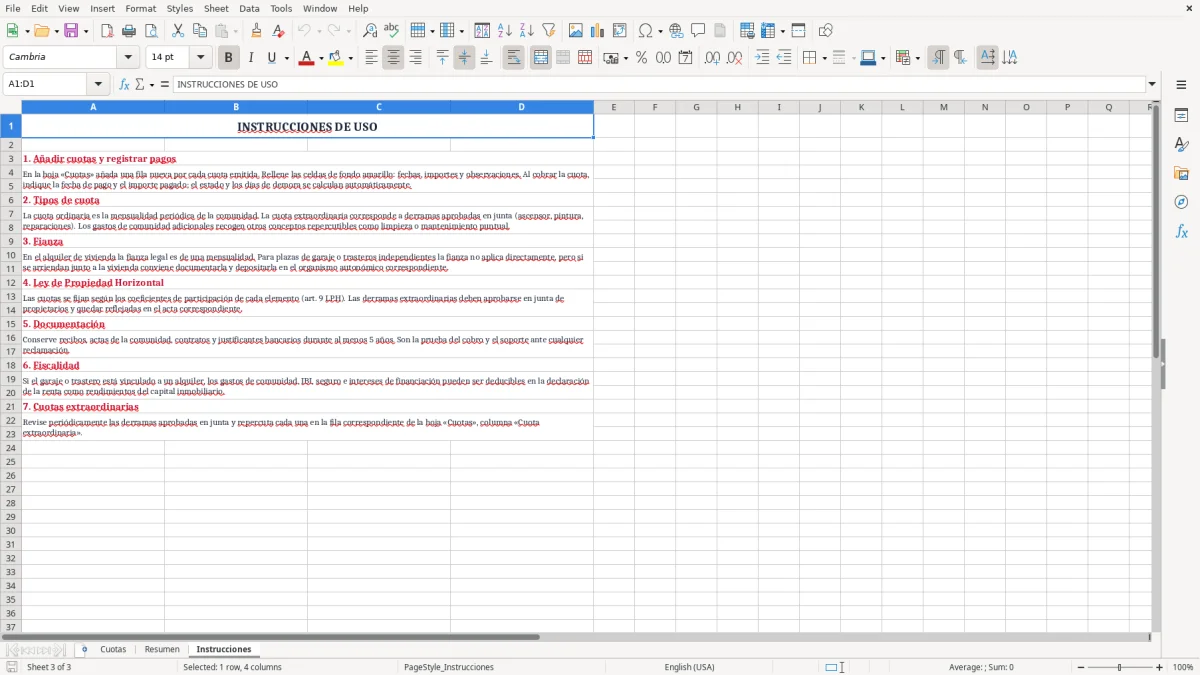Open the Format menu
Viewport: 1200px width, 675px height.
[140, 8]
